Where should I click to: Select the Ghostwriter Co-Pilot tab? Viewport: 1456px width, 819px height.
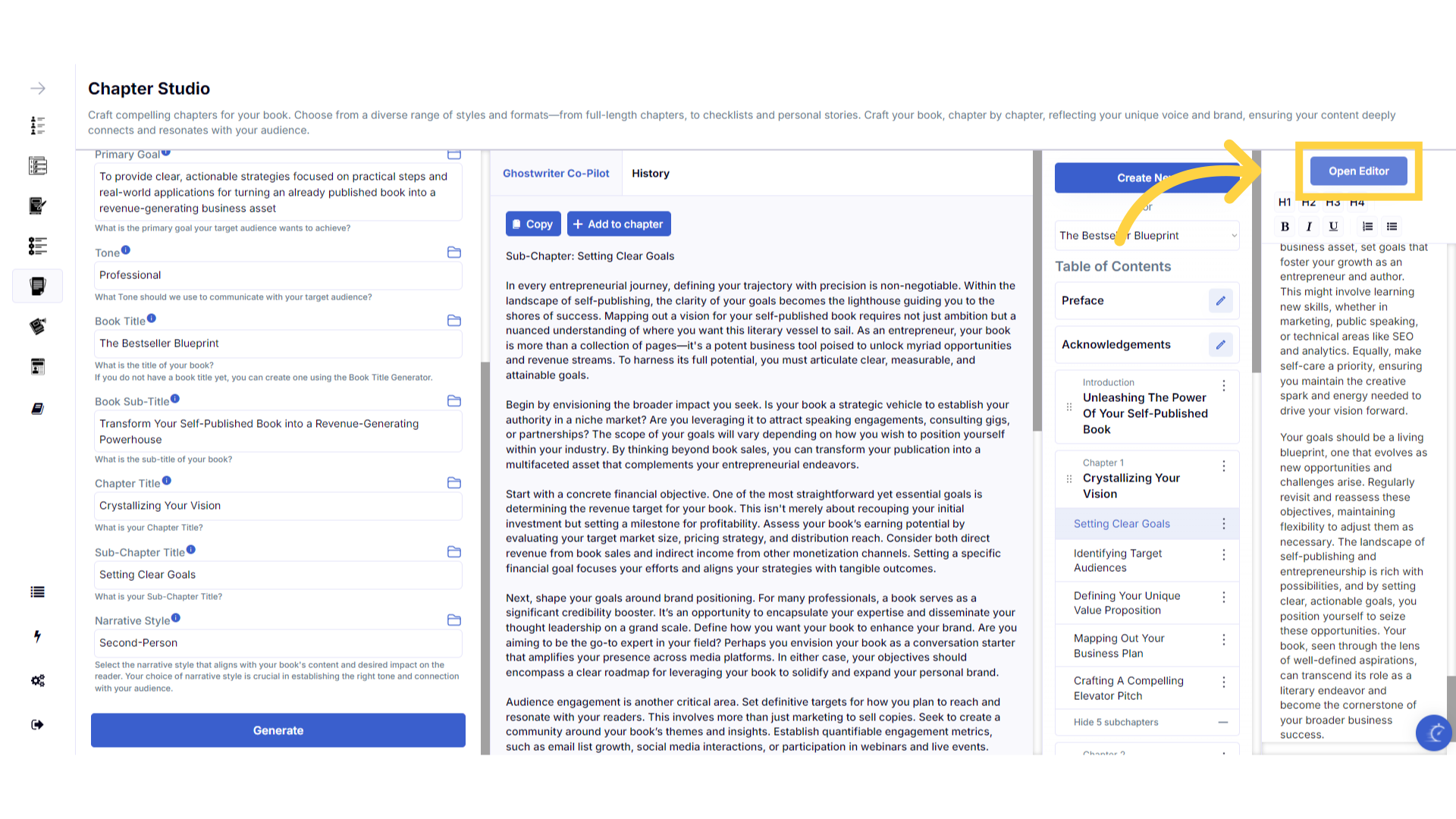tap(556, 174)
